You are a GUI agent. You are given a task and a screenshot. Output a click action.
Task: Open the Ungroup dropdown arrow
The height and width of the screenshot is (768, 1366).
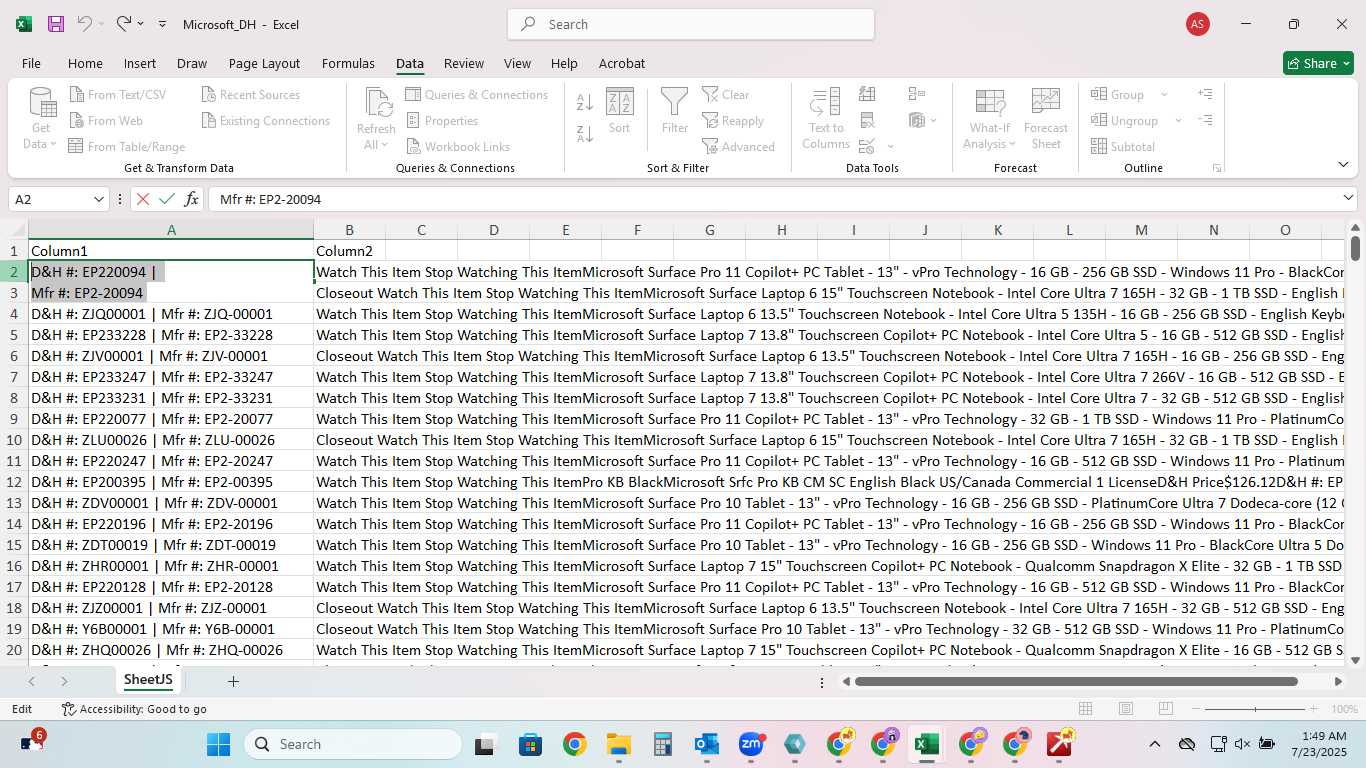click(1178, 121)
